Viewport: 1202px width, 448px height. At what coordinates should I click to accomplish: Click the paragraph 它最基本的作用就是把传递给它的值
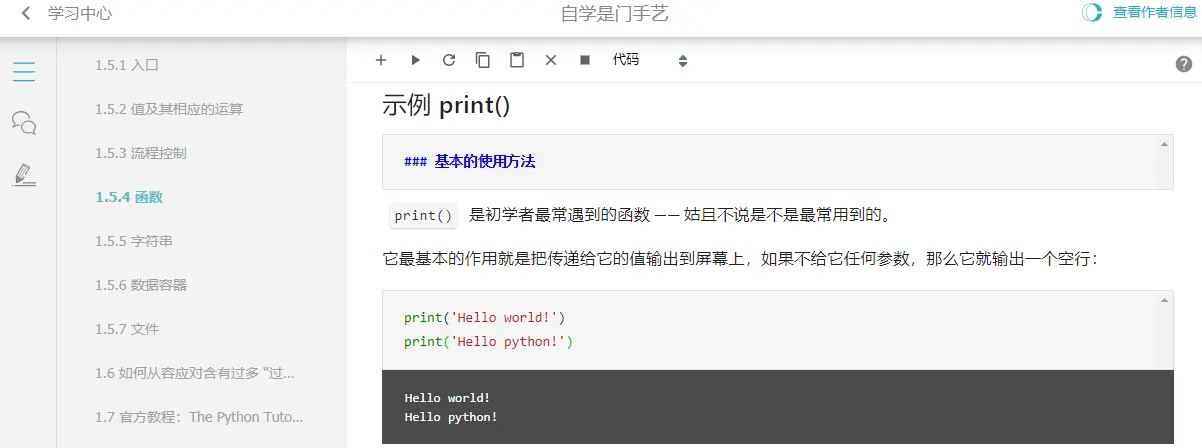click(x=740, y=259)
